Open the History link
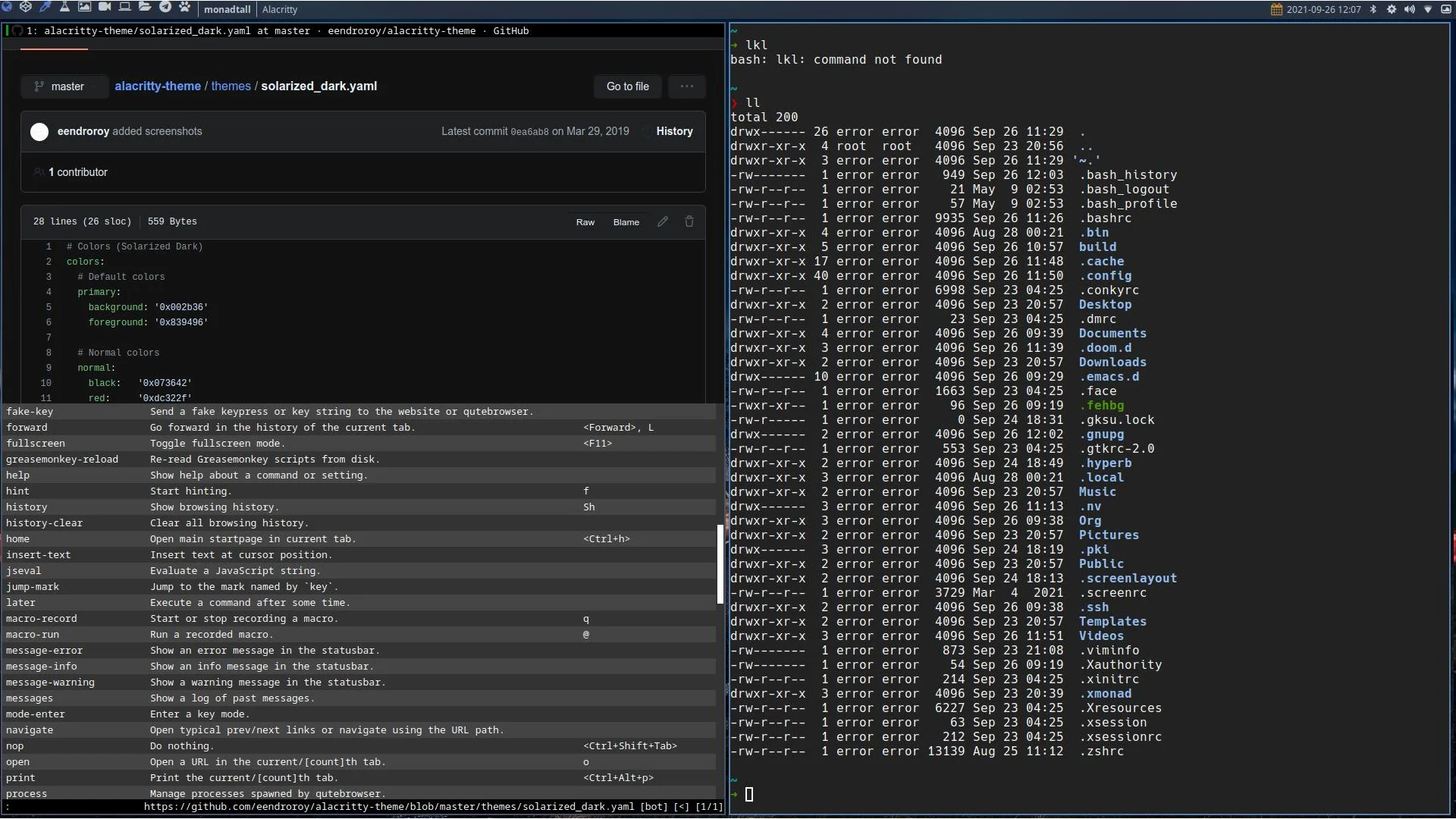 tap(674, 131)
